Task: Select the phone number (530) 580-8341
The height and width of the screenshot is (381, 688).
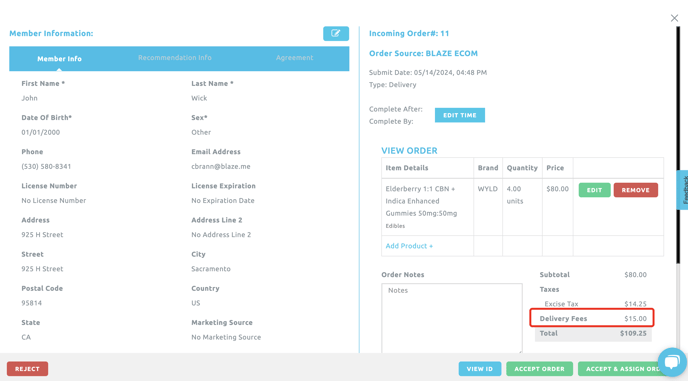Action: [46, 166]
